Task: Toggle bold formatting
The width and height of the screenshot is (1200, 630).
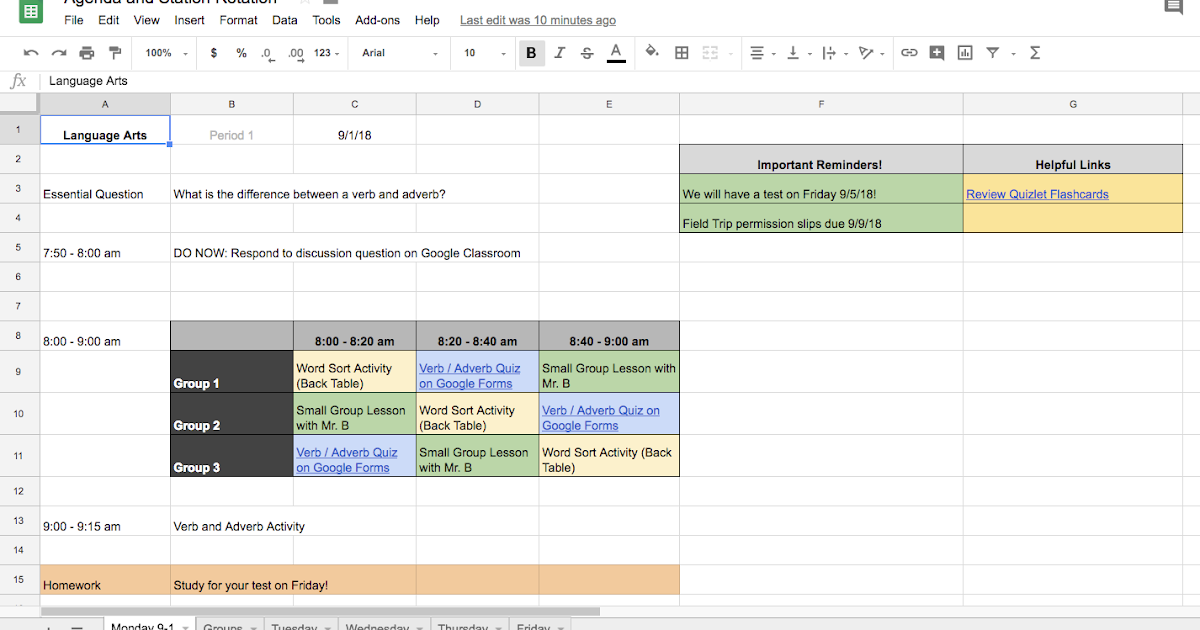Action: (531, 52)
